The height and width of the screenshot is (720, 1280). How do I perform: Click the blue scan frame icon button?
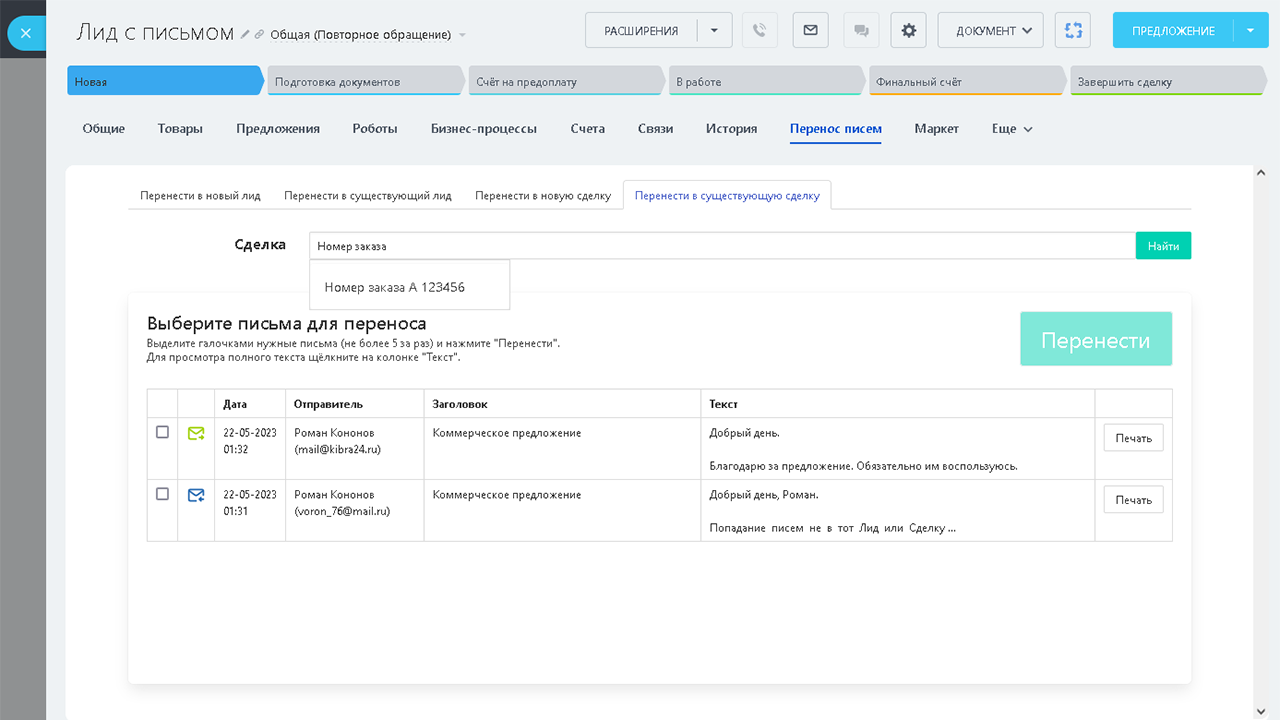[1073, 31]
